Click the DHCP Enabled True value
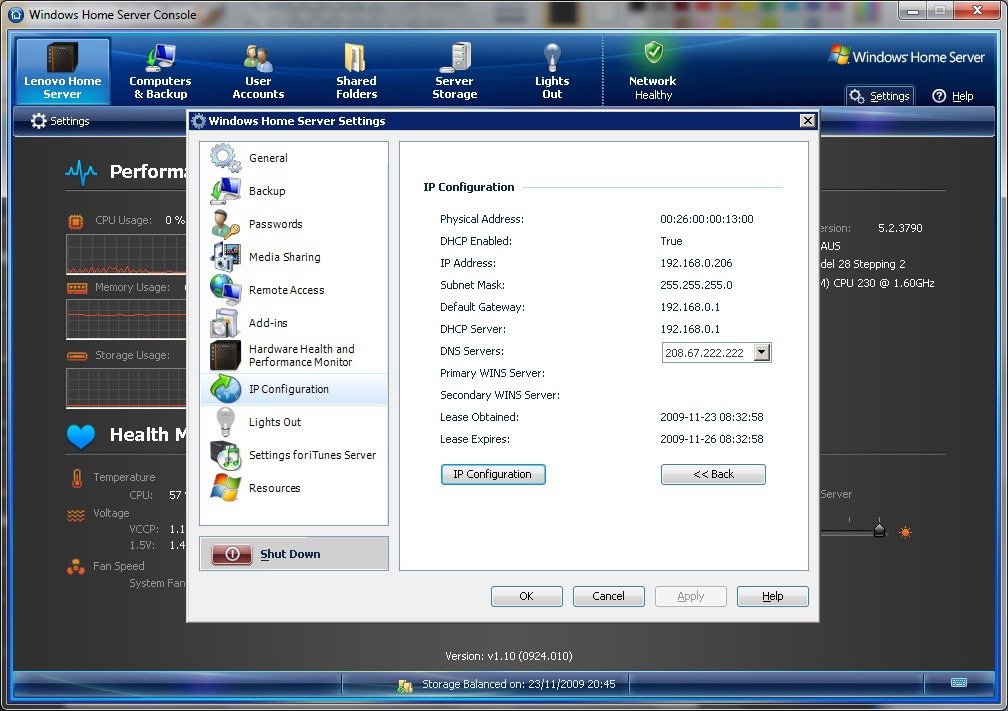This screenshot has height=711, width=1008. (x=671, y=241)
